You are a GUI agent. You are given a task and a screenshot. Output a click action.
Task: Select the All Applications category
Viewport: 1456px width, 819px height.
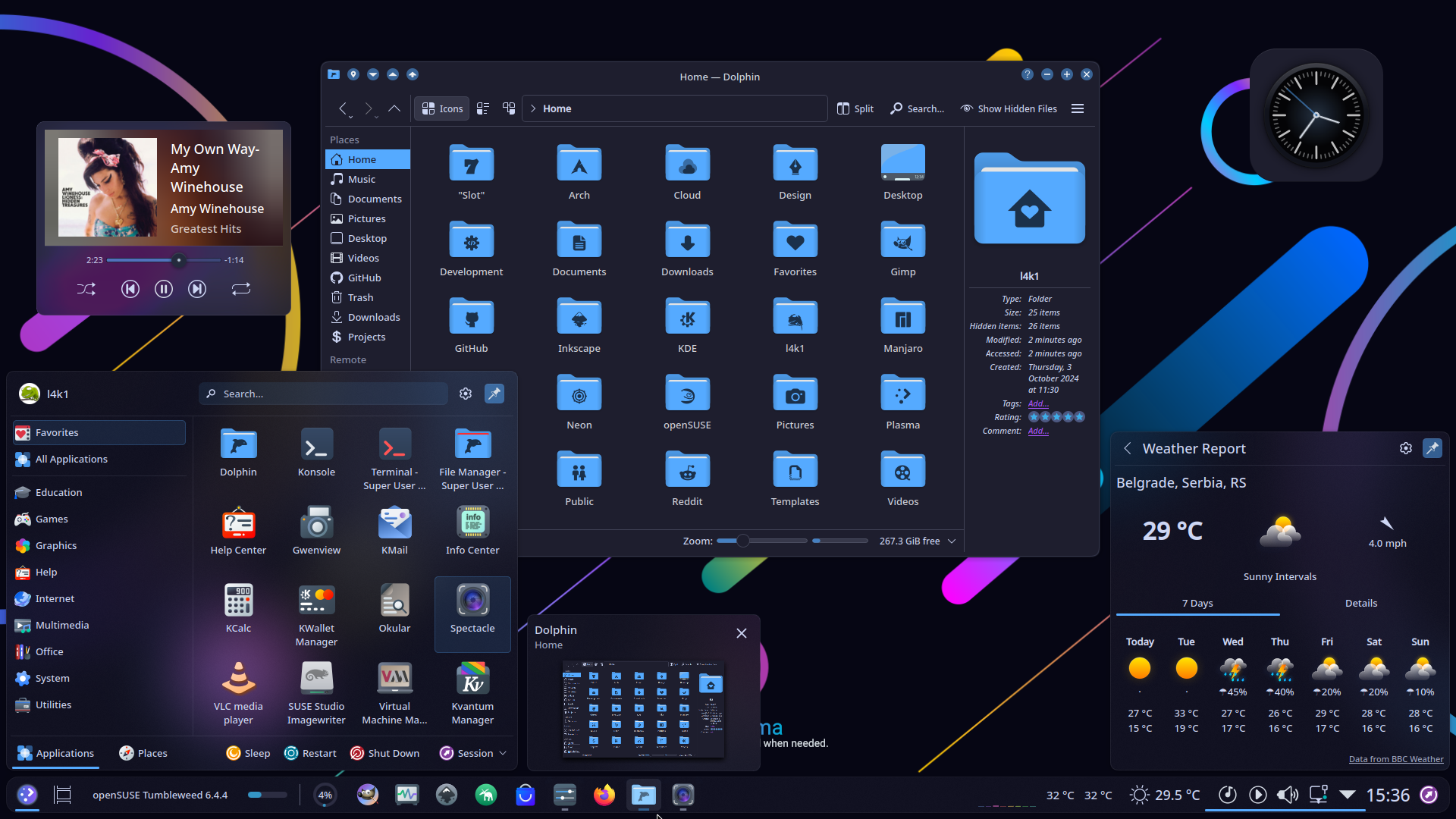[x=99, y=459]
